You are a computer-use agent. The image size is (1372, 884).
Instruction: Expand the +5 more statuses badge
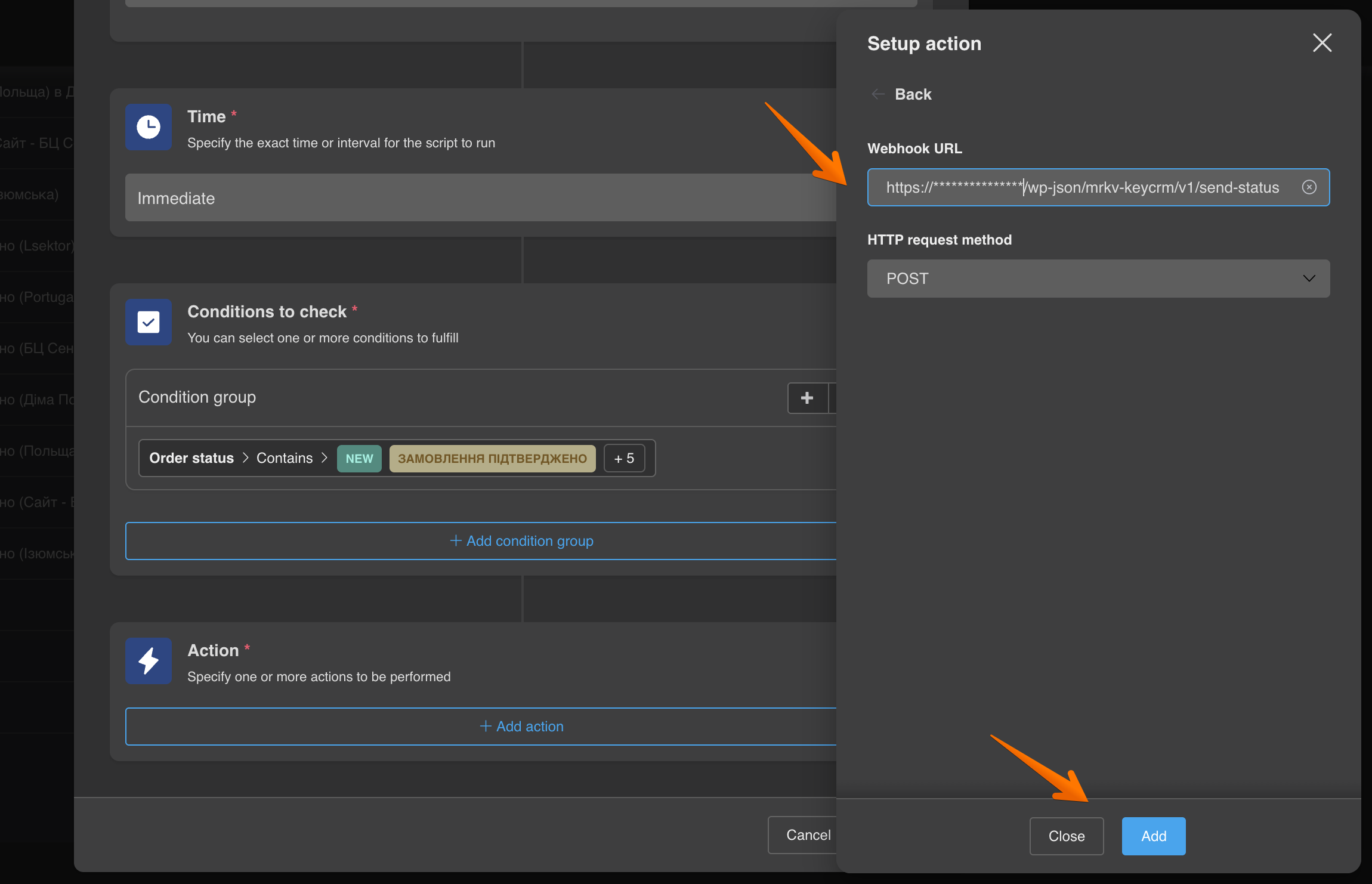point(624,459)
